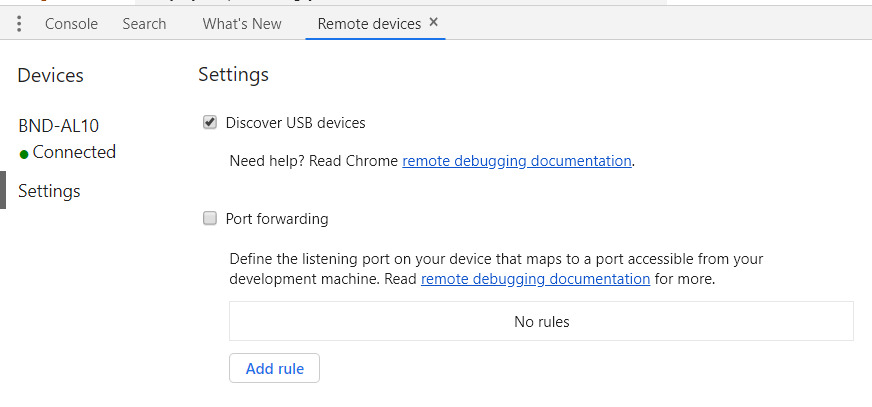This screenshot has width=872, height=407.
Task: Click the Discover USB devices label
Action: point(295,123)
